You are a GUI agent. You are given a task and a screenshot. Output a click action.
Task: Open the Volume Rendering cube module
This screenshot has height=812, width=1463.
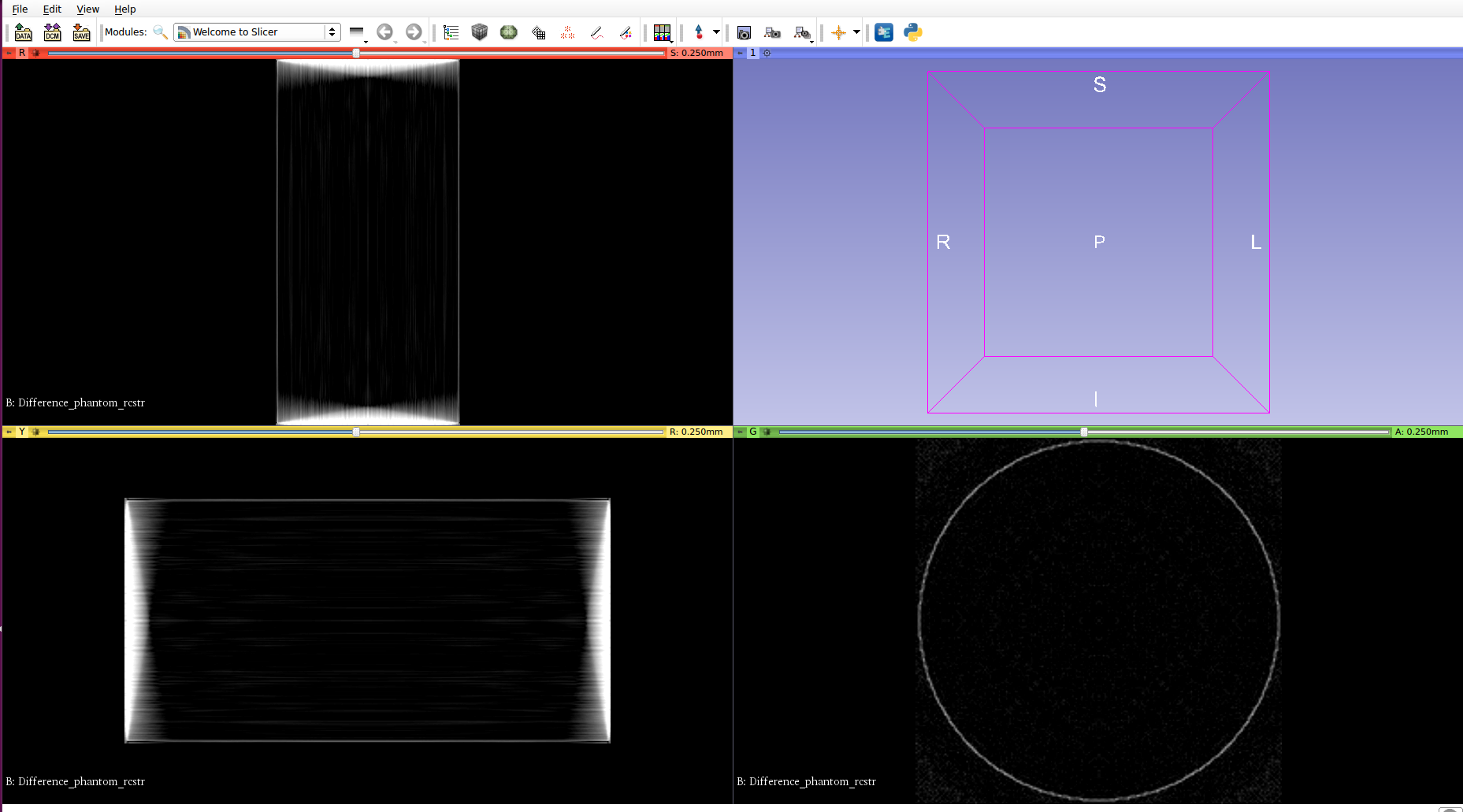pyautogui.click(x=479, y=32)
